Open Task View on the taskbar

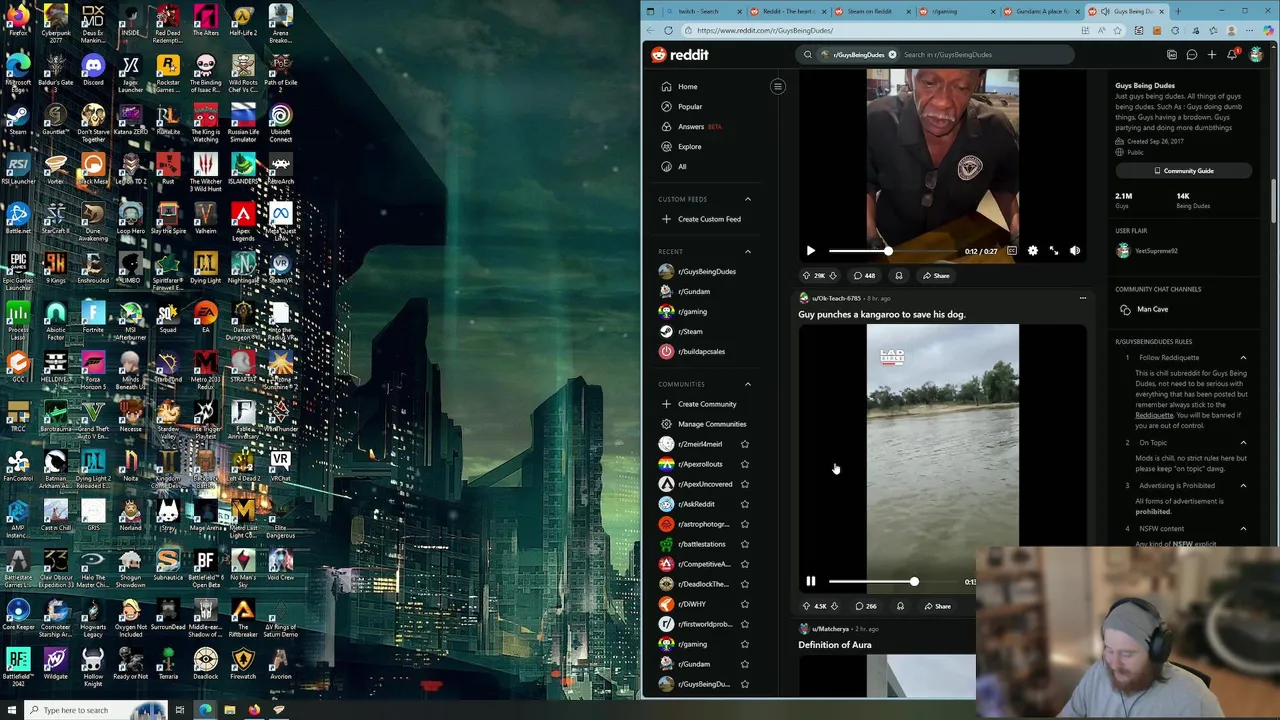[180, 710]
